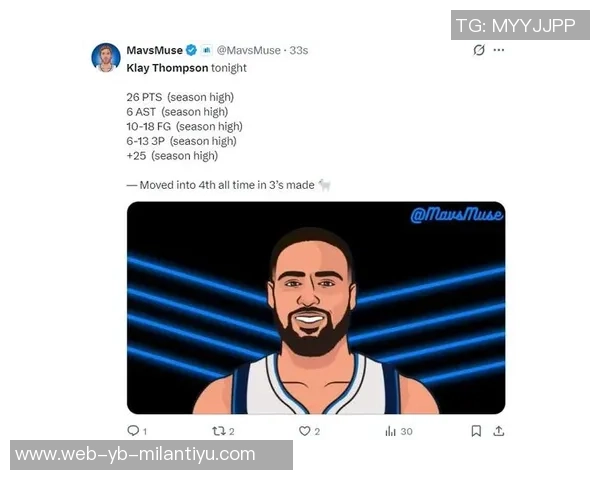Click the reply comment icon

(133, 431)
